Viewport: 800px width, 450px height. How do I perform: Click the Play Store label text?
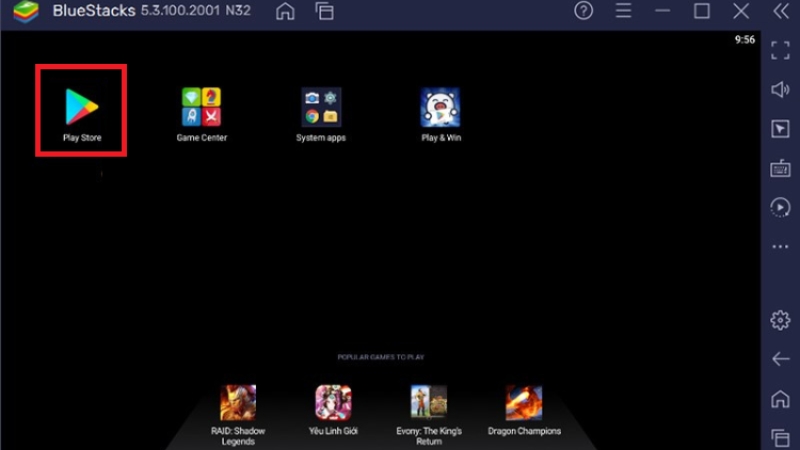point(82,138)
